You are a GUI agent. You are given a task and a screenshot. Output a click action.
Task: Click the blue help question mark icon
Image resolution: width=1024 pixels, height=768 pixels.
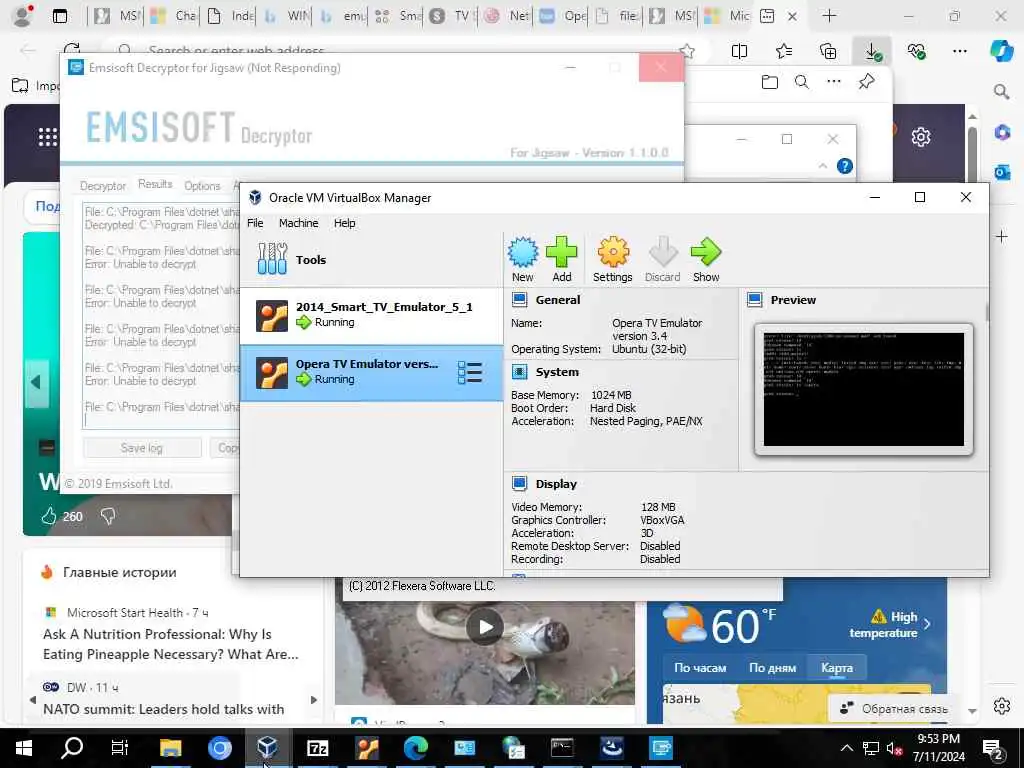(x=844, y=166)
